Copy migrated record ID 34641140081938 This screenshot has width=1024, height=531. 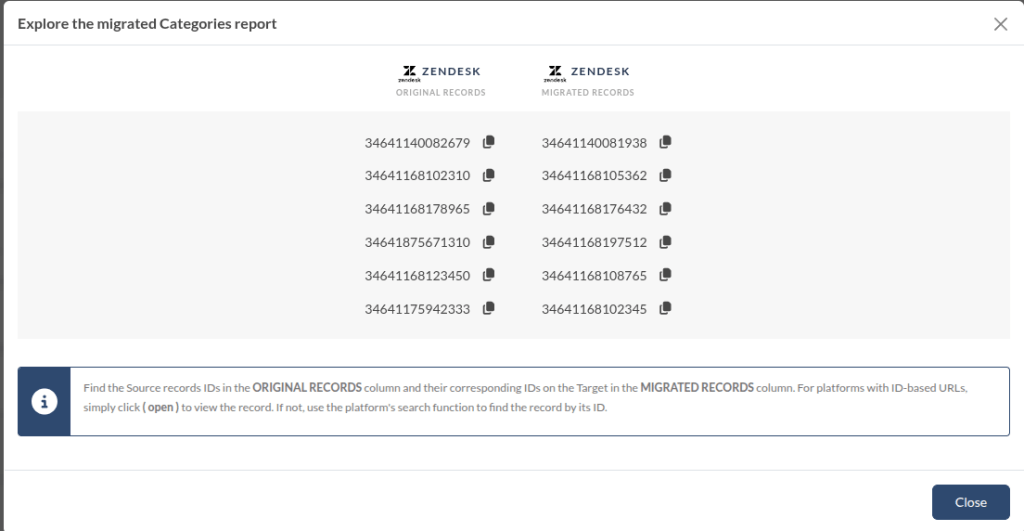click(666, 142)
